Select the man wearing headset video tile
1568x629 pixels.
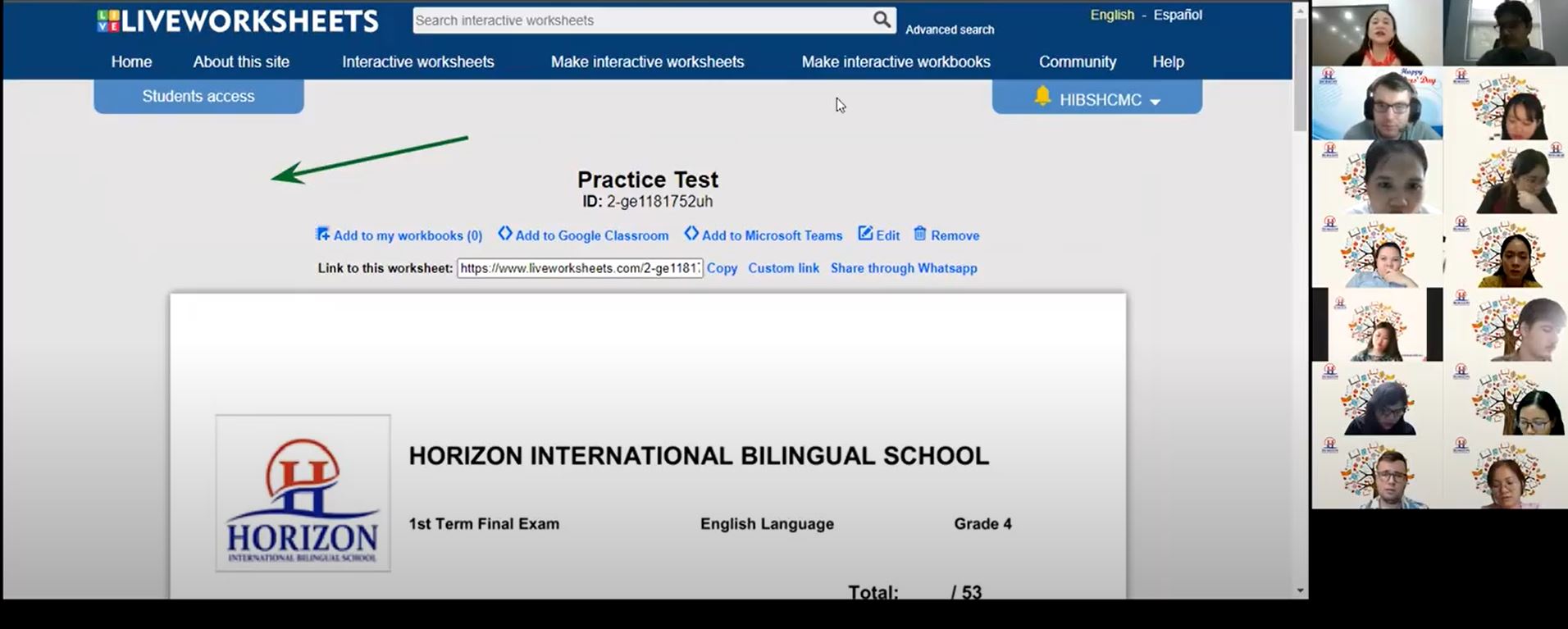coord(1377,103)
